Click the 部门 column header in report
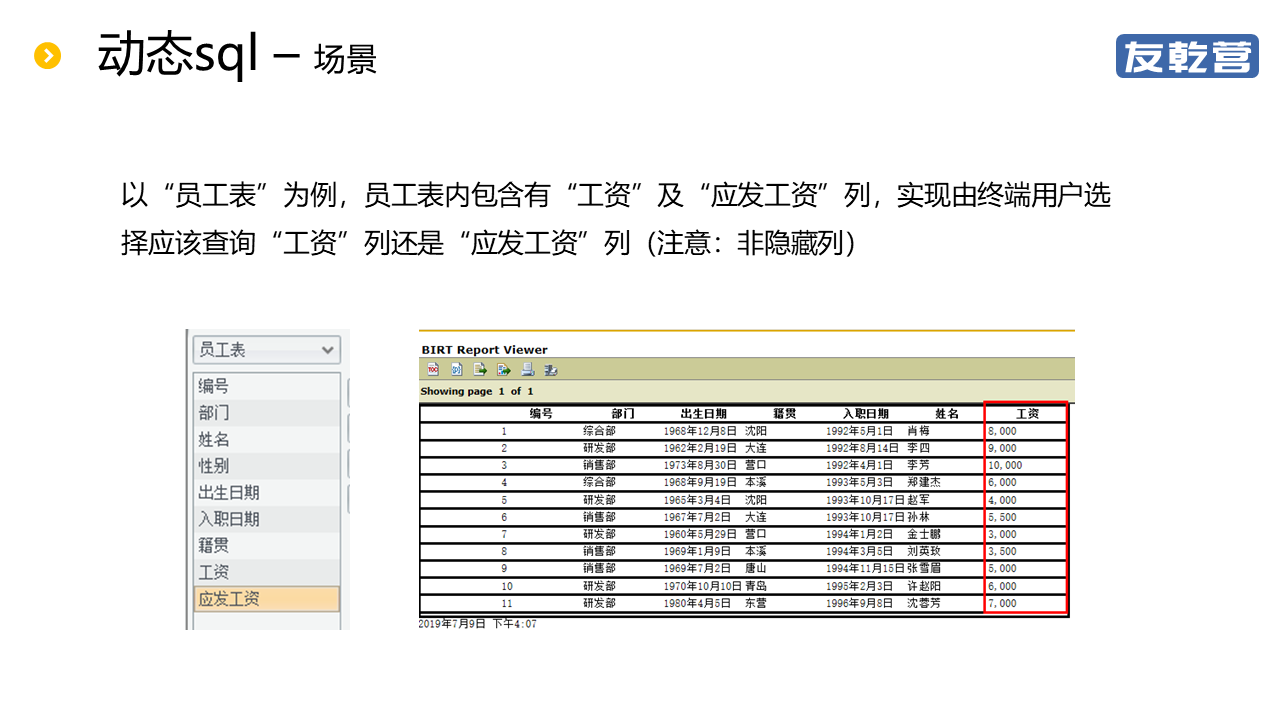The height and width of the screenshot is (720, 1280). pyautogui.click(x=623, y=413)
